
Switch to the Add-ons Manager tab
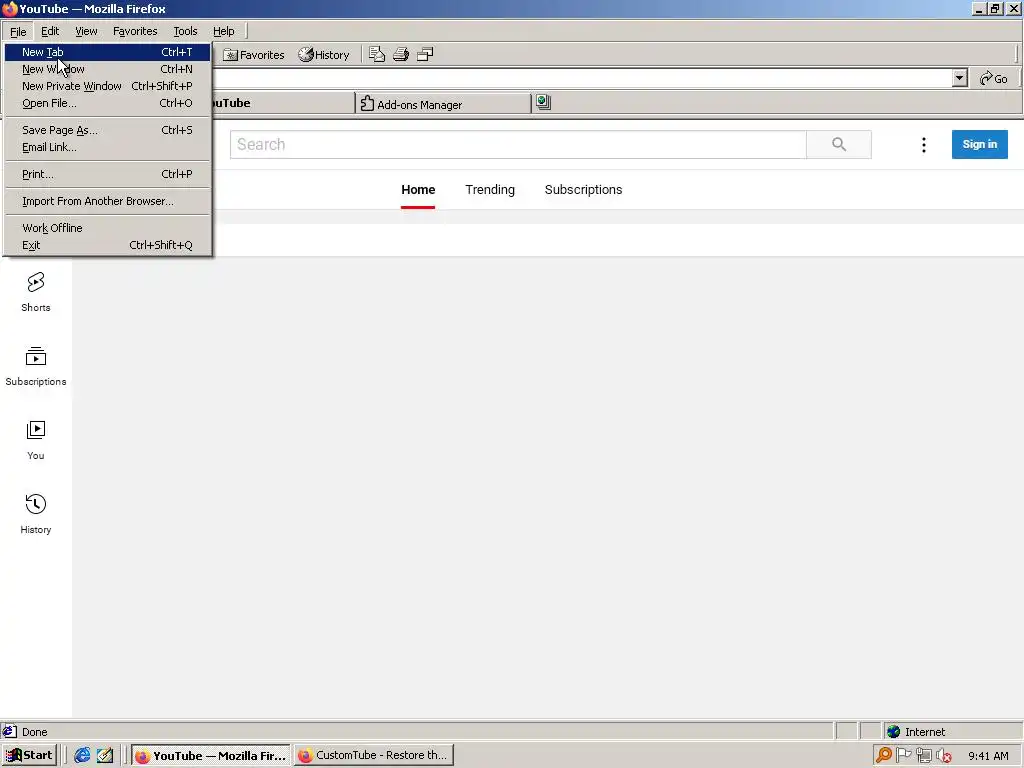[x=443, y=104]
